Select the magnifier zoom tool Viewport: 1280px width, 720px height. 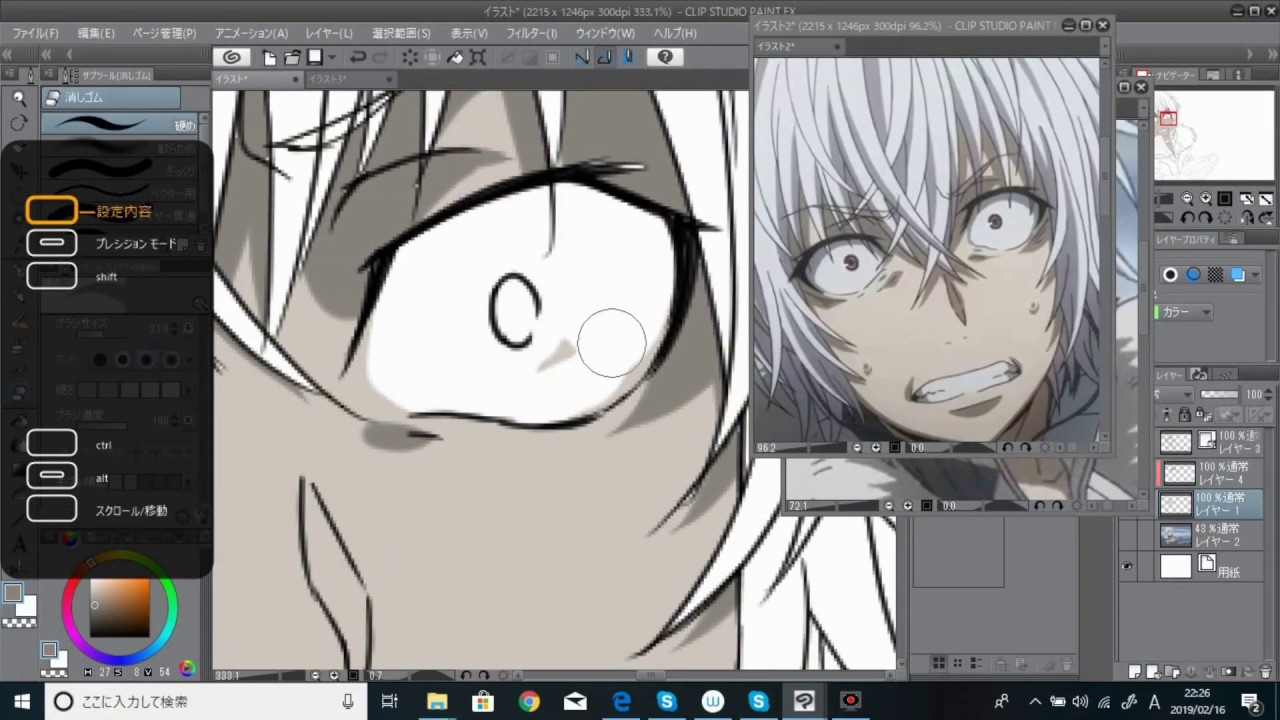19,98
